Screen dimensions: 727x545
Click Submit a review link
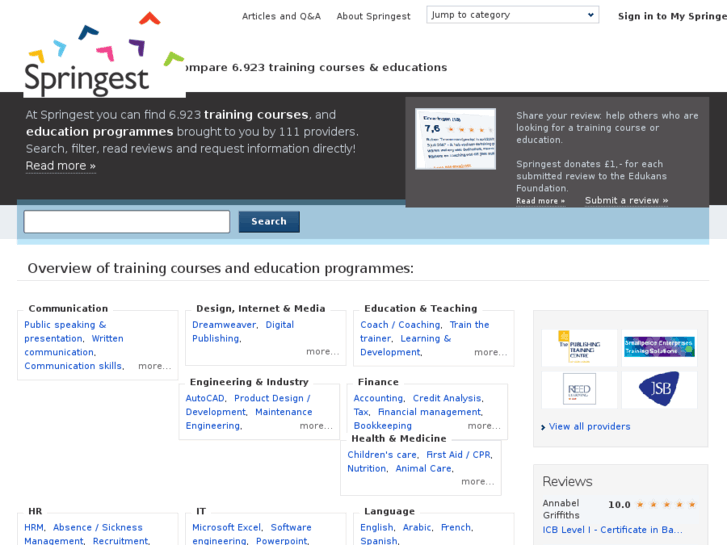[x=626, y=200]
